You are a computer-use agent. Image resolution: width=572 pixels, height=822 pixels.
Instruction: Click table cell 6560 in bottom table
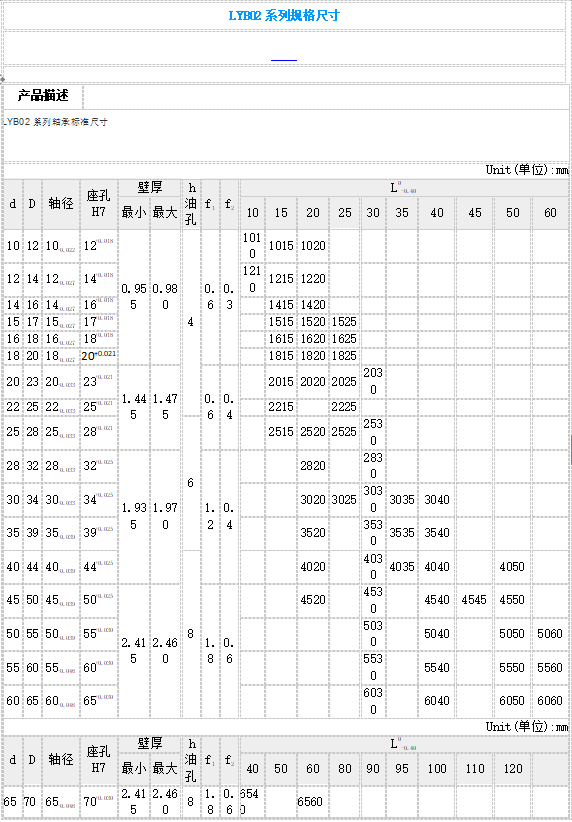point(310,802)
